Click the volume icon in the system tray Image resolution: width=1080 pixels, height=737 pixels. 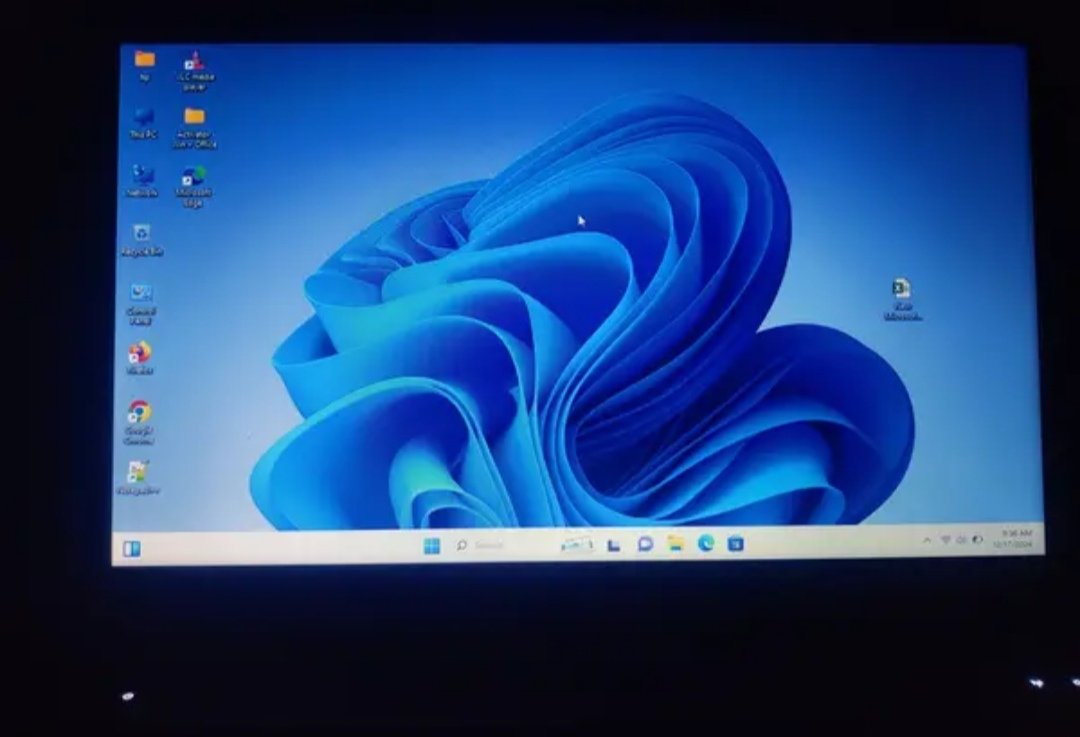961,541
